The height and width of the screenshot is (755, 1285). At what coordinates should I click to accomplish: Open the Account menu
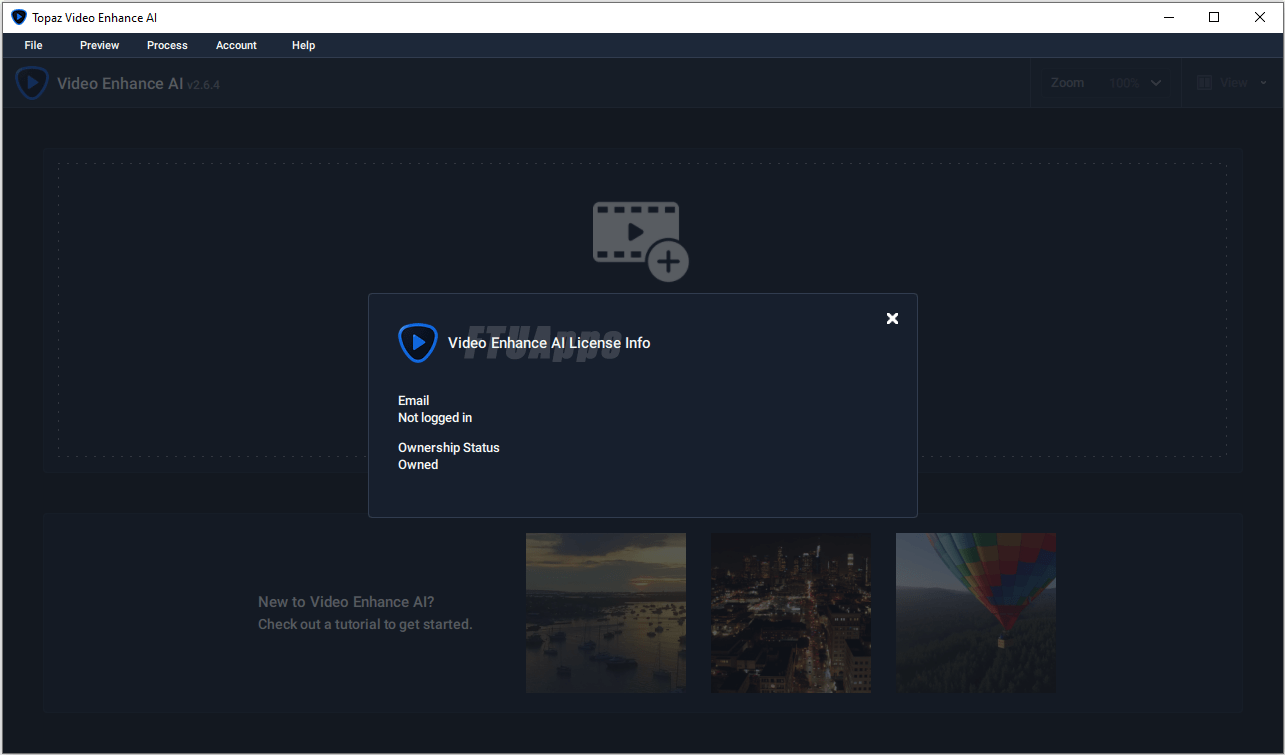pos(236,45)
